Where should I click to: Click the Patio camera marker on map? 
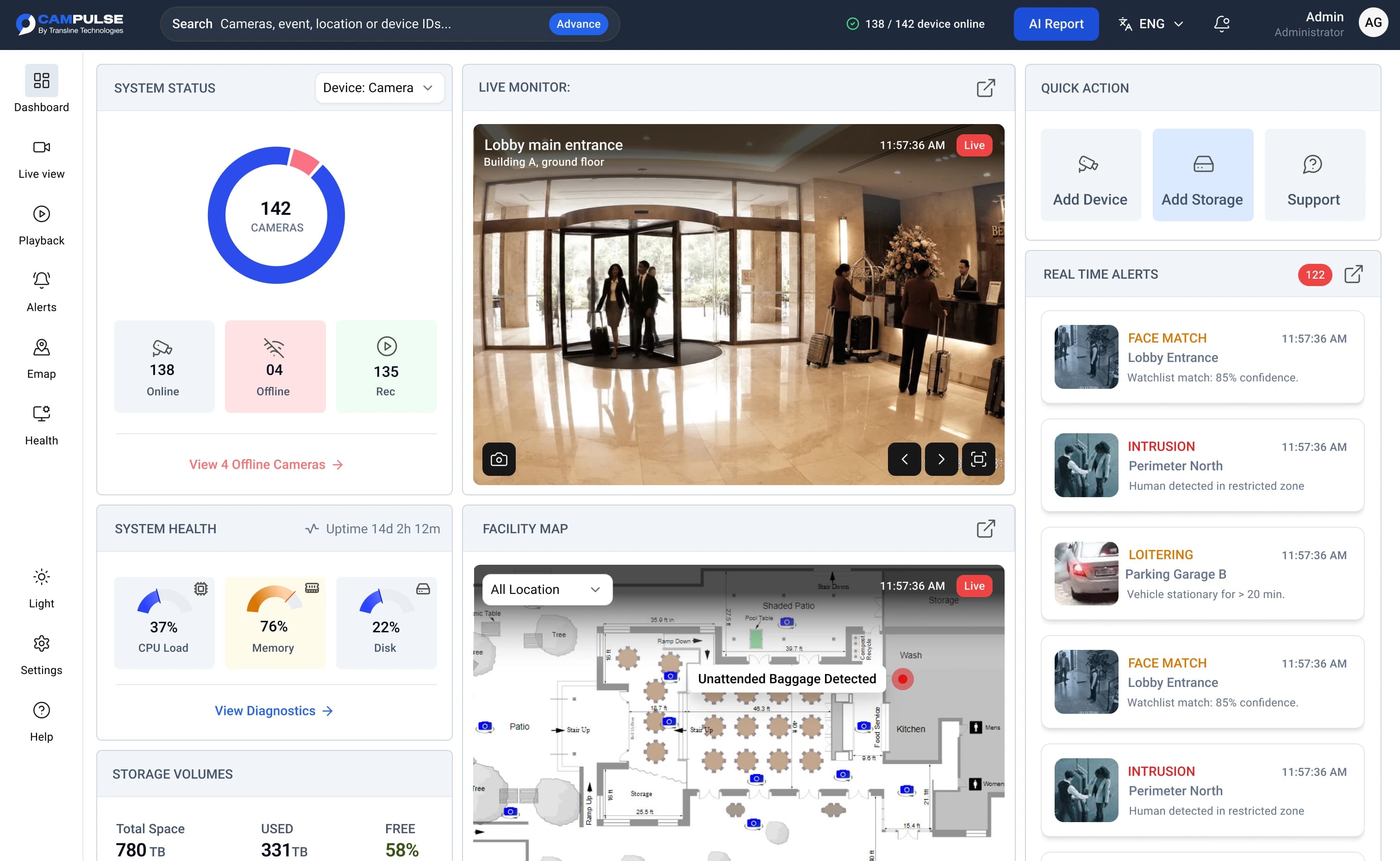[x=485, y=727]
